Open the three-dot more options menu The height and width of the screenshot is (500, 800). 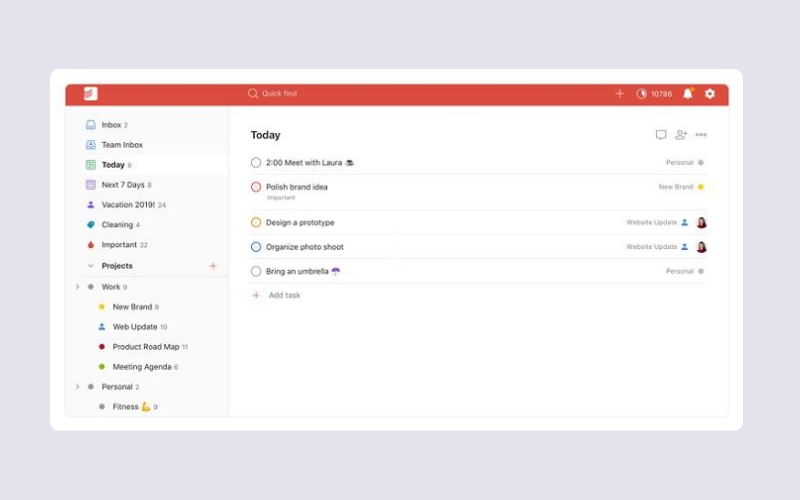pos(701,135)
